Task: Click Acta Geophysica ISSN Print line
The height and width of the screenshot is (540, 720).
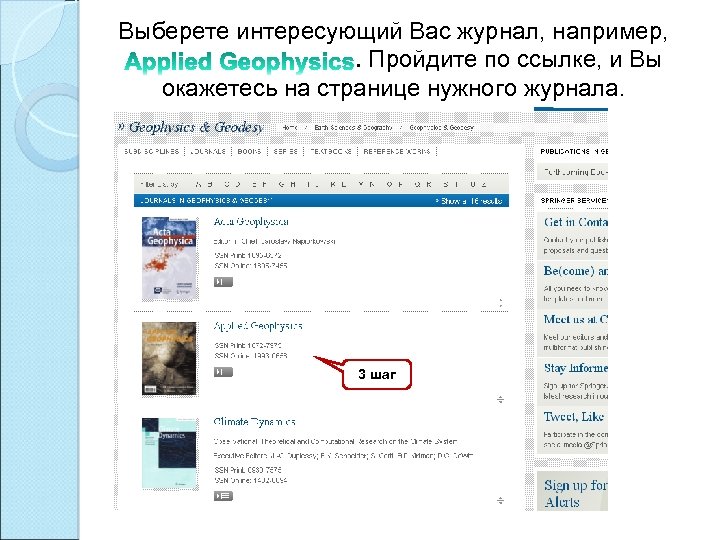Action: pyautogui.click(x=248, y=255)
